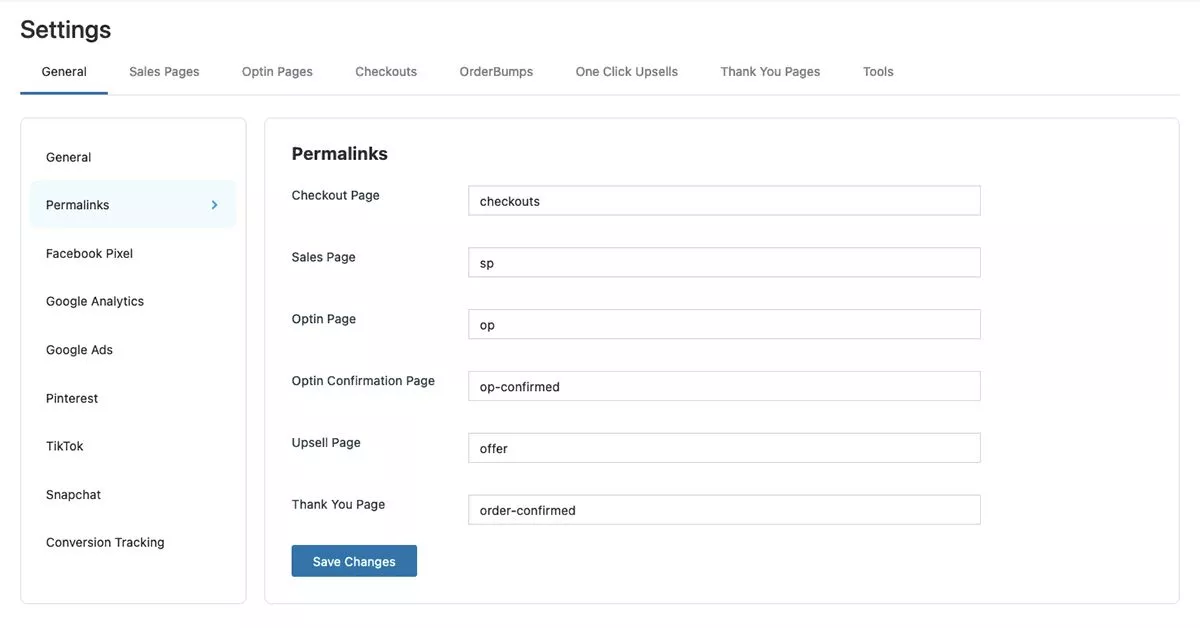The height and width of the screenshot is (628, 1200).
Task: Switch to the General top tab
Action: [64, 72]
